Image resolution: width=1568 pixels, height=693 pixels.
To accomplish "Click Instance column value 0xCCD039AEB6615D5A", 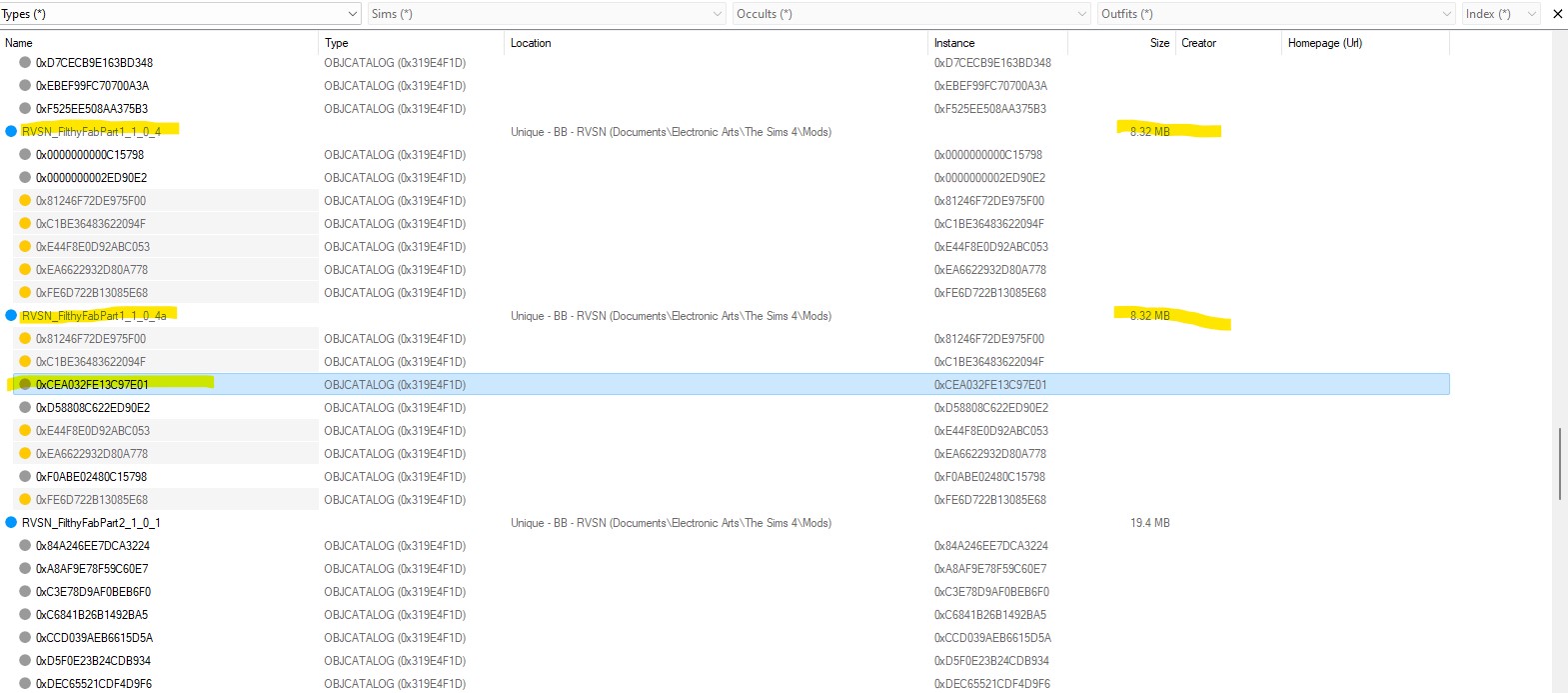I will pyautogui.click(x=992, y=637).
